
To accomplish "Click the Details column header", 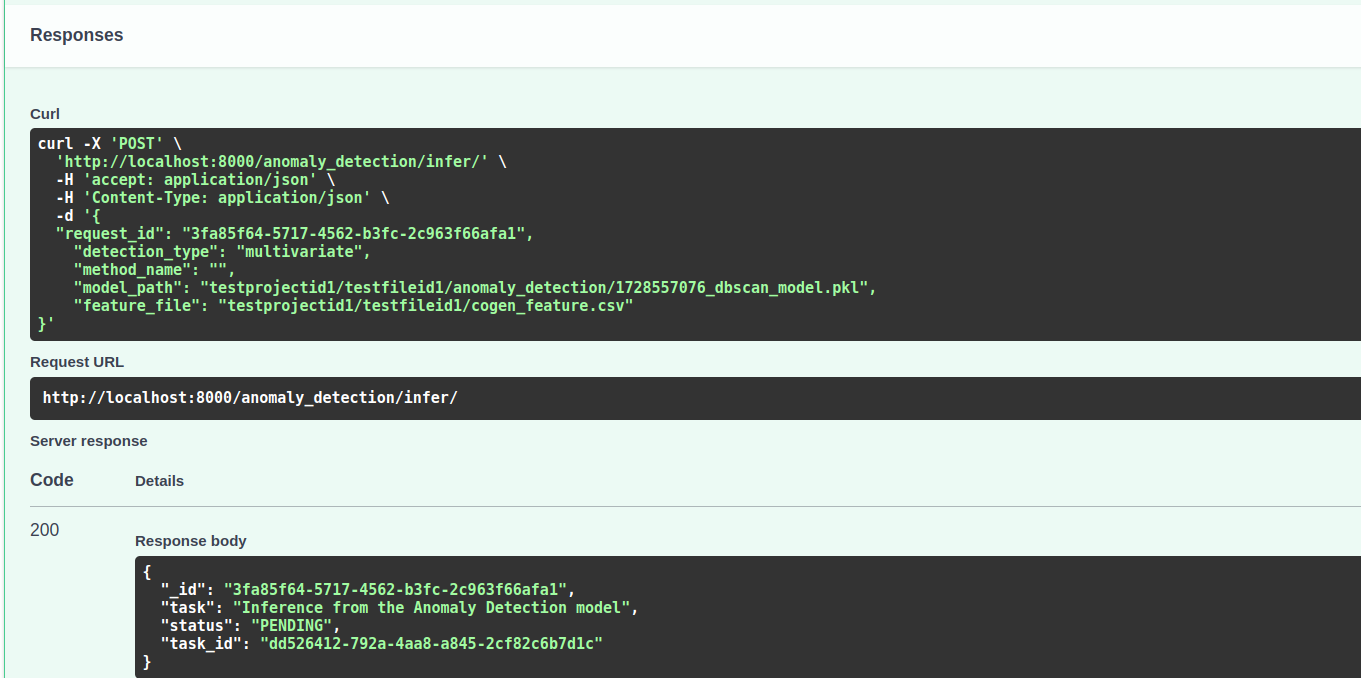I will 159,481.
